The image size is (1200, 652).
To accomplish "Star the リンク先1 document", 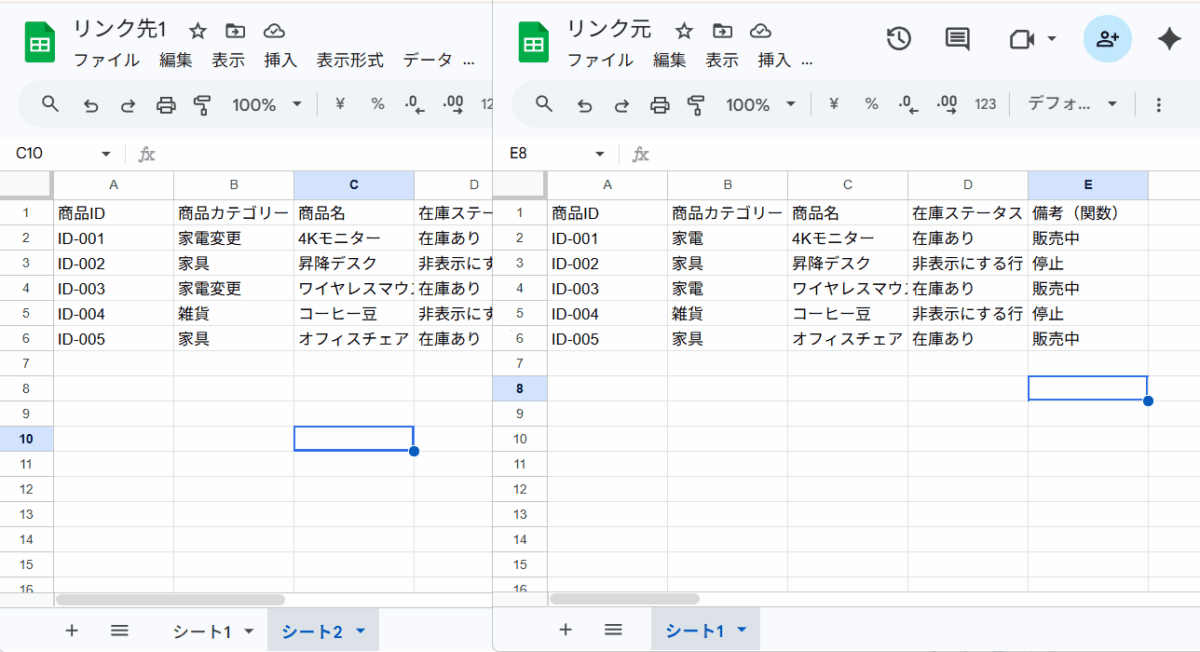I will click(198, 31).
